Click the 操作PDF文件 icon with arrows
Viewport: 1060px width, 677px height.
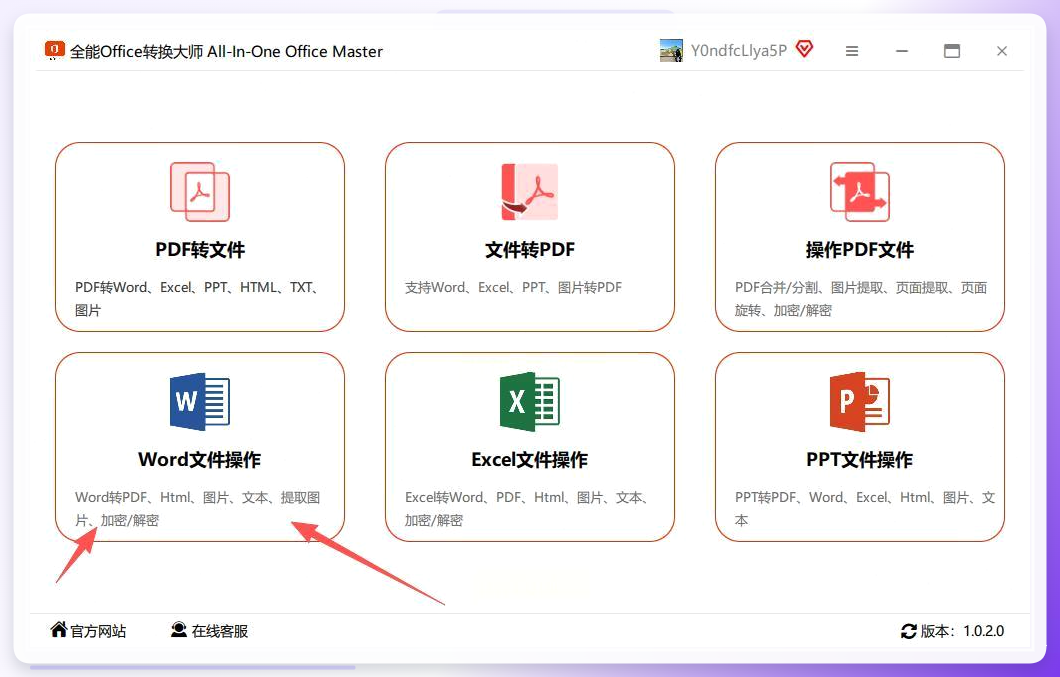859,192
